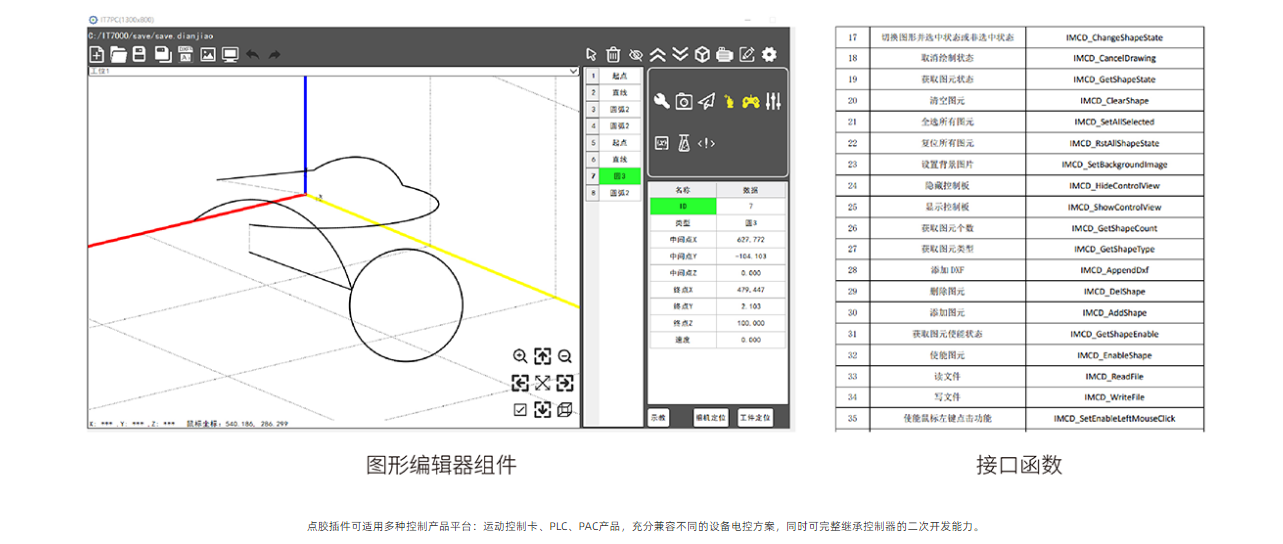Click the 终点X value field 479.447
This screenshot has height=544, width=1283.
pos(751,289)
